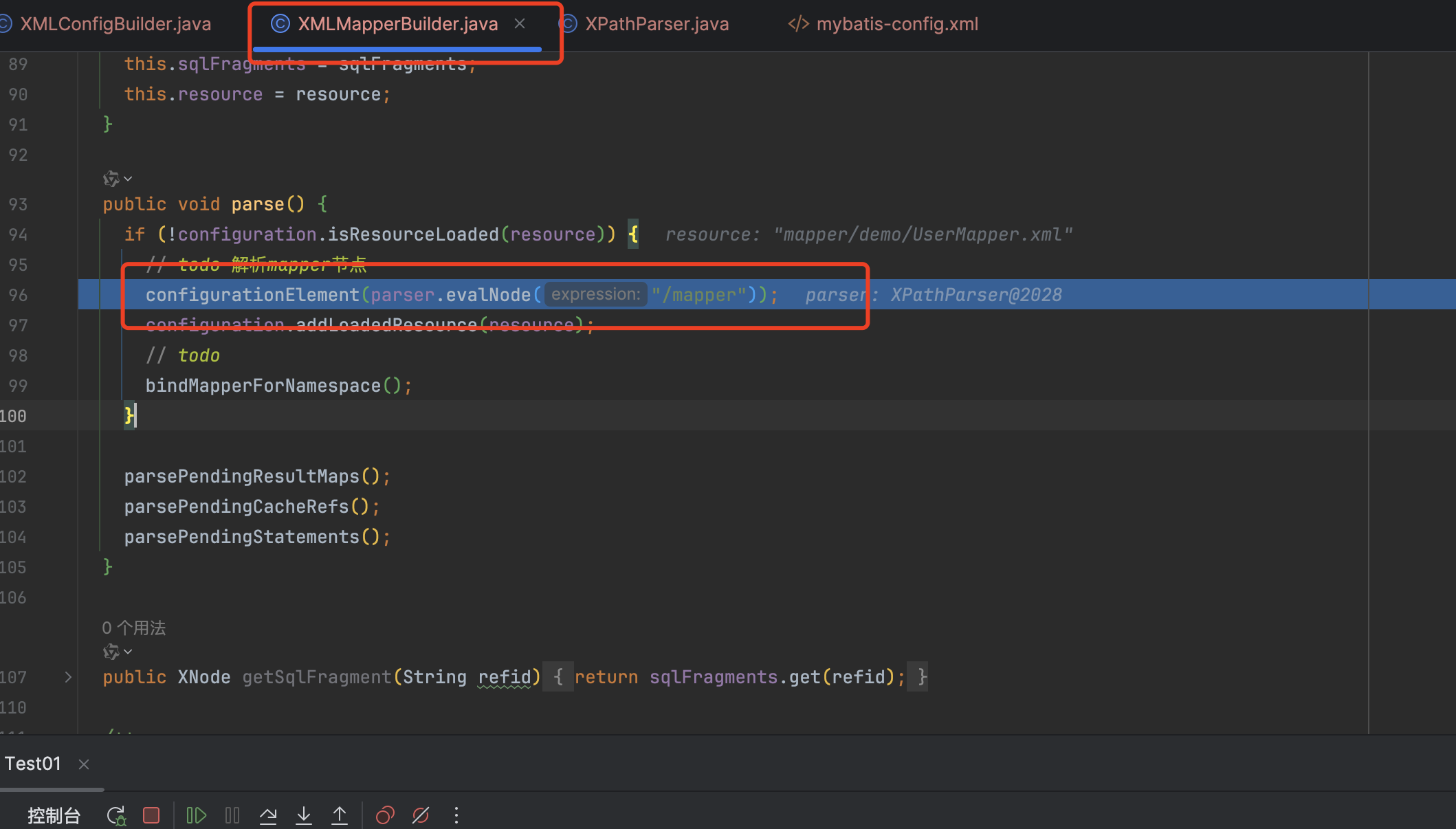Click the "/mapper" string literal
The height and width of the screenshot is (829, 1456).
(698, 295)
